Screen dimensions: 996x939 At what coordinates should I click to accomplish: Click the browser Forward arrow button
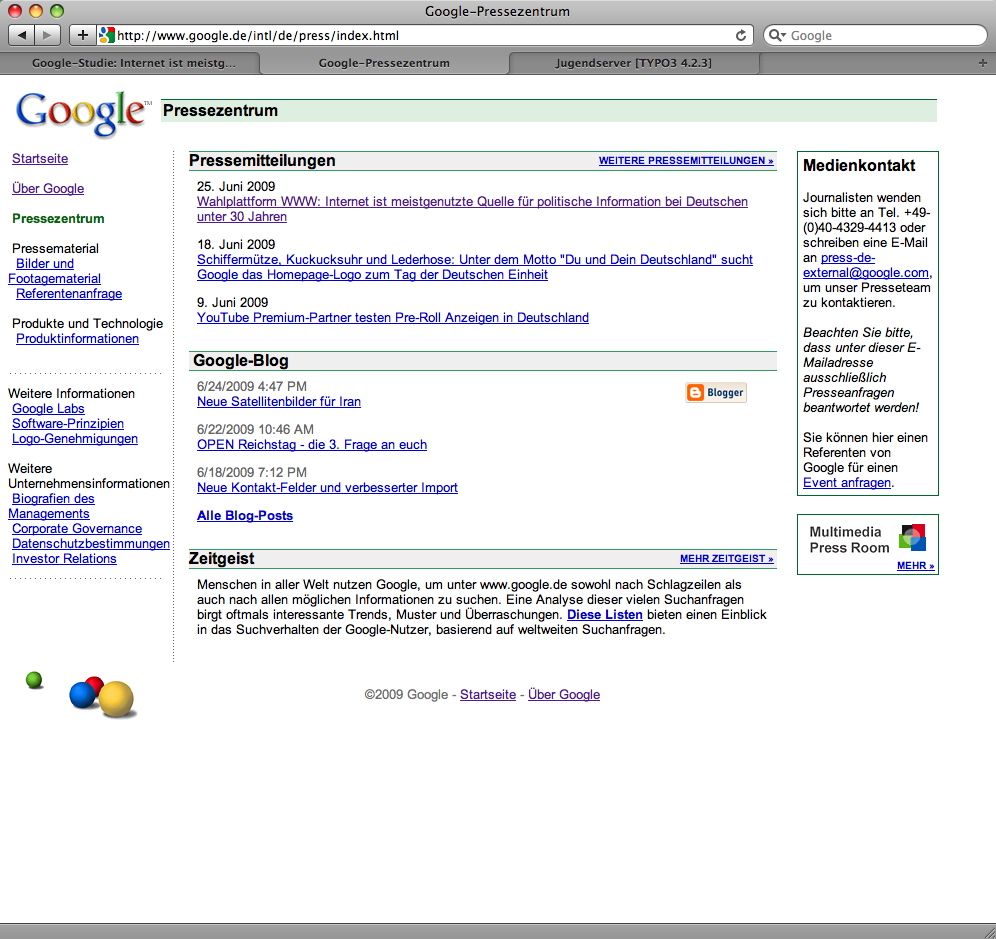tap(48, 35)
